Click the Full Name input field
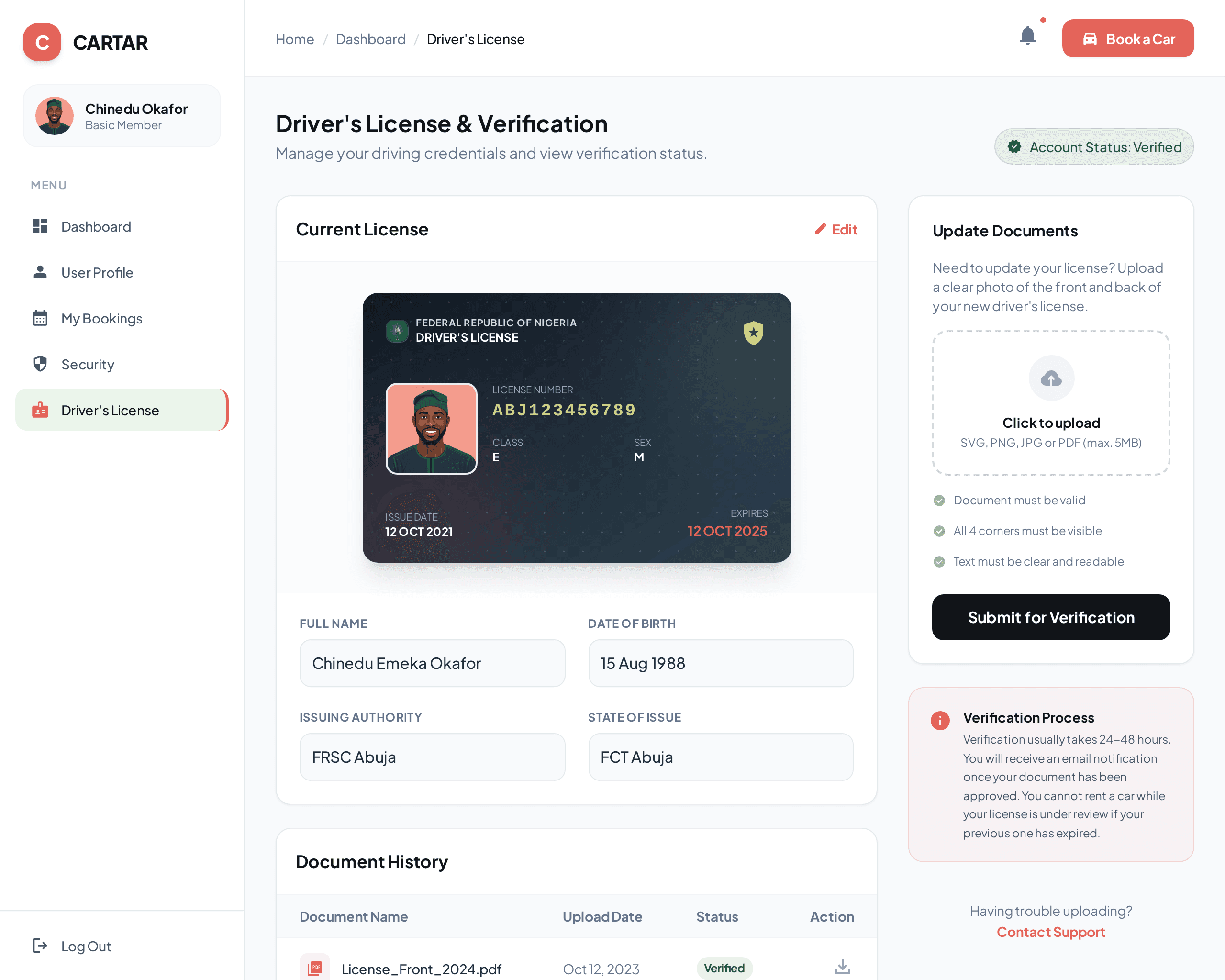 [432, 663]
